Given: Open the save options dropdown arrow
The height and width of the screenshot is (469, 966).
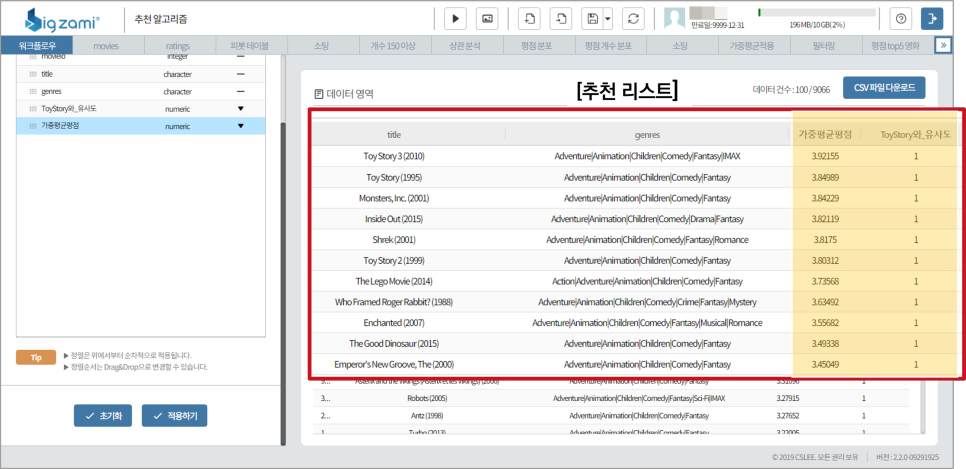Looking at the screenshot, I should pyautogui.click(x=608, y=19).
